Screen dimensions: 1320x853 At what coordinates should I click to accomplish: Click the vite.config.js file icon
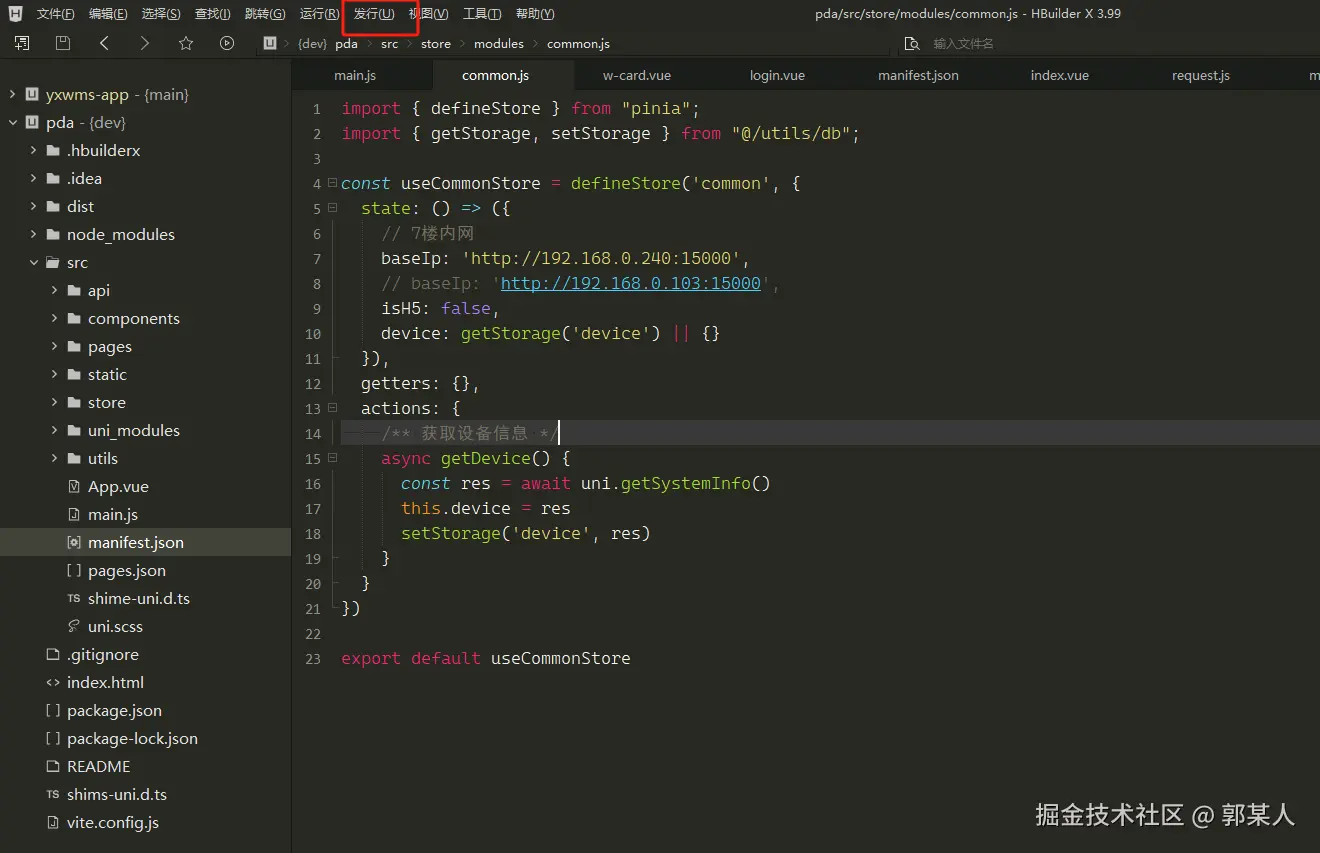(x=53, y=822)
